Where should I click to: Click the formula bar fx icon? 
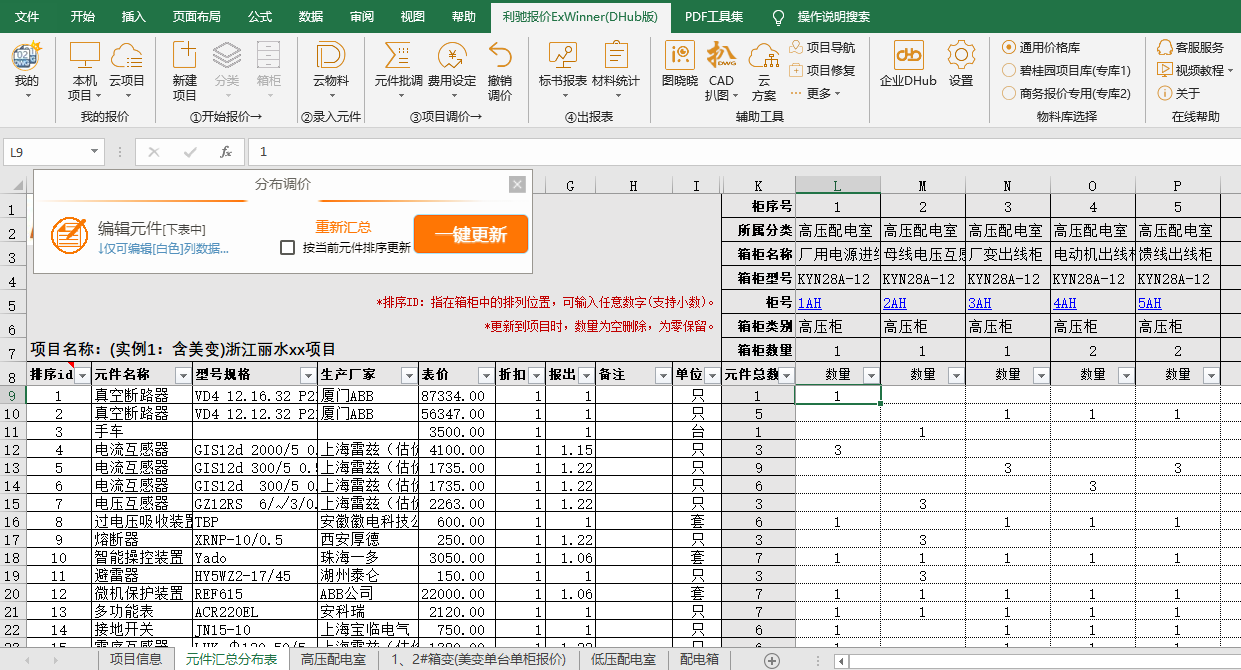pyautogui.click(x=226, y=152)
